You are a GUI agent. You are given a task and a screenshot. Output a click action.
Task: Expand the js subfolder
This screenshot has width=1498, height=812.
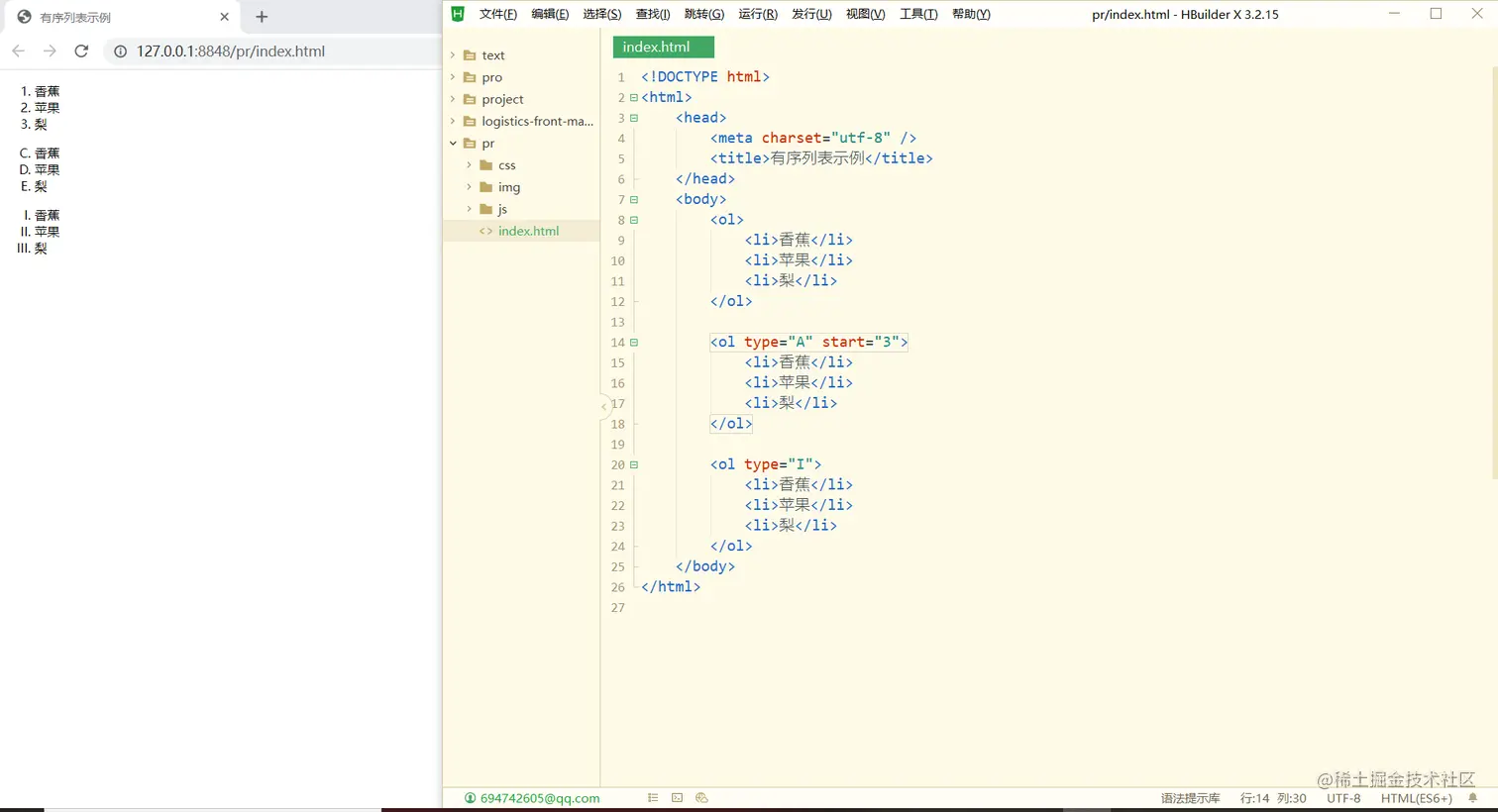pos(469,209)
